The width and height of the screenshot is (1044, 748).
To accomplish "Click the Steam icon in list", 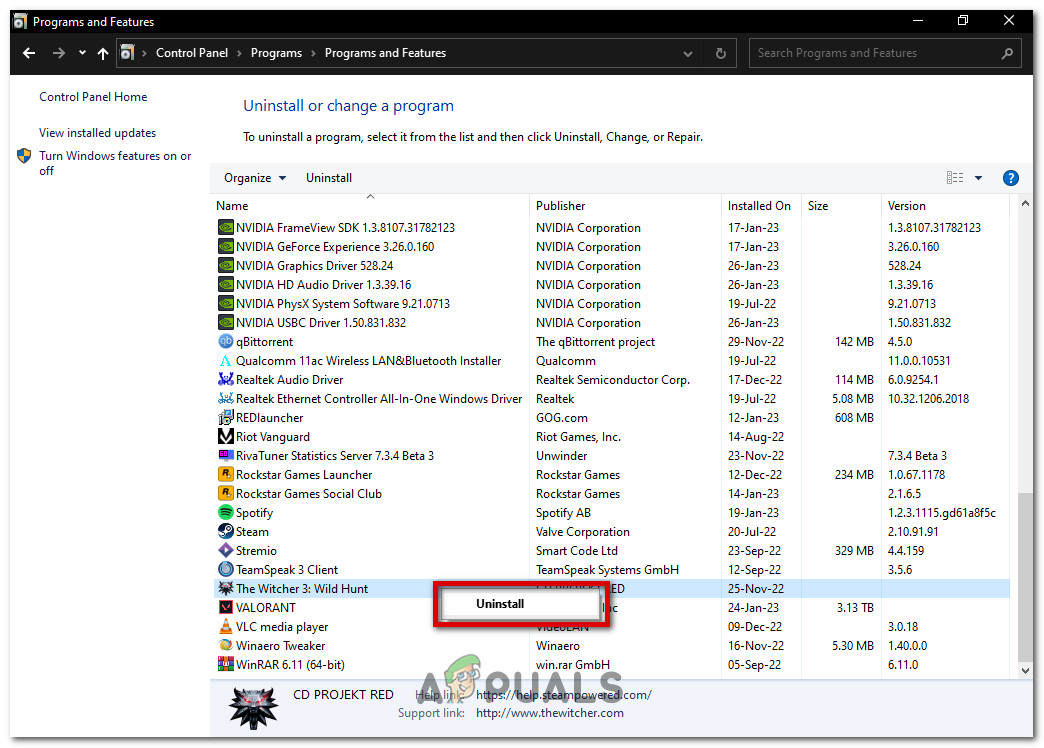I will point(226,532).
